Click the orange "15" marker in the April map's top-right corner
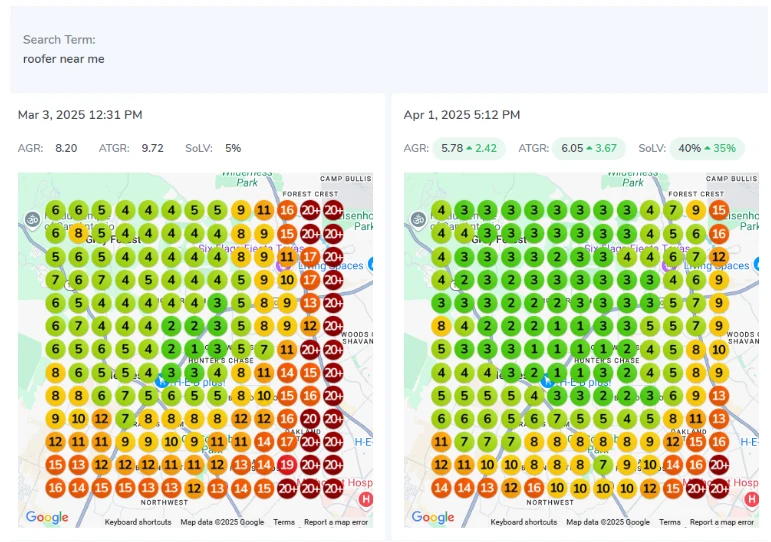 click(x=718, y=211)
